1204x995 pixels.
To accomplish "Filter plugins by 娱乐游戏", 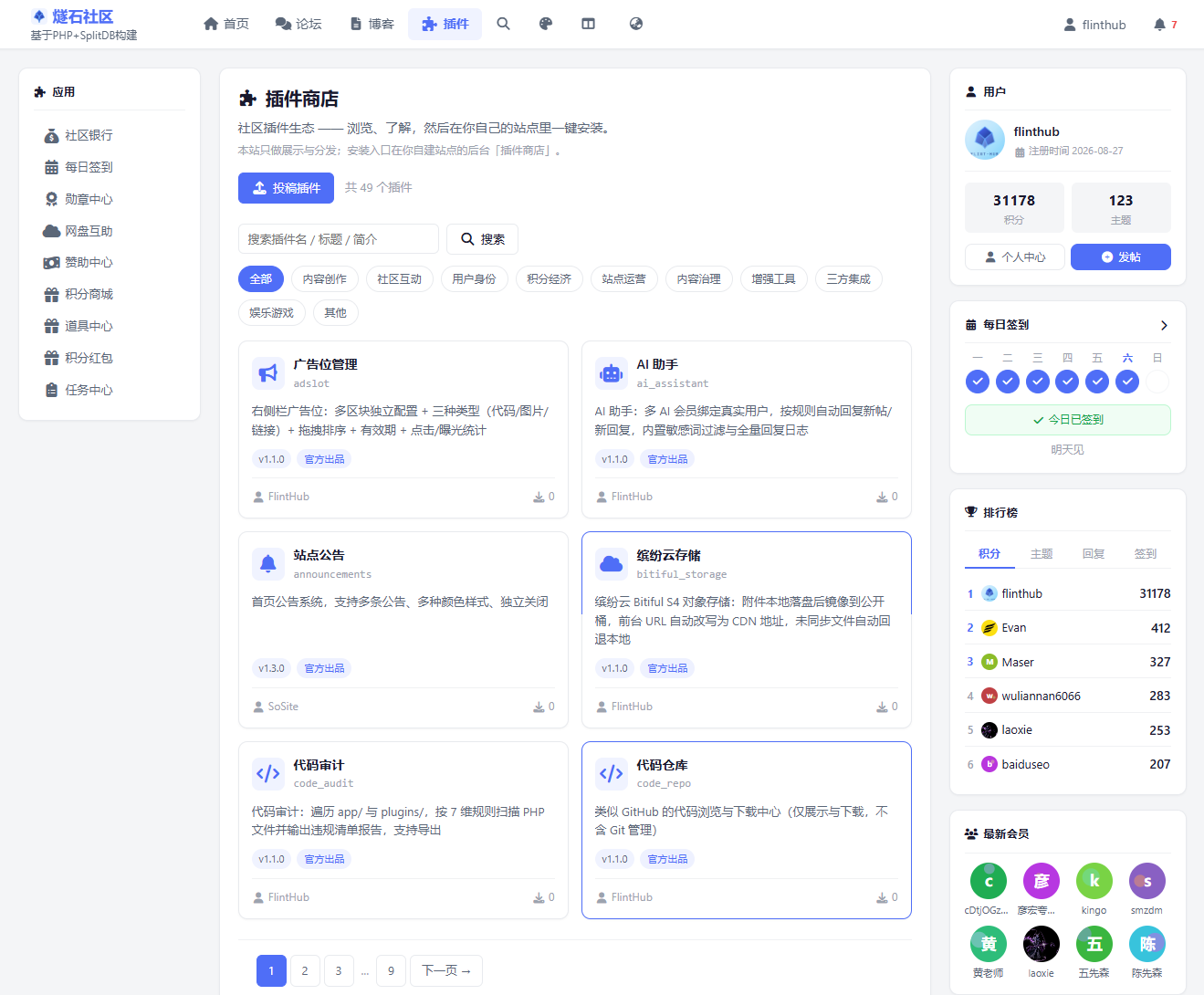I will click(272, 313).
